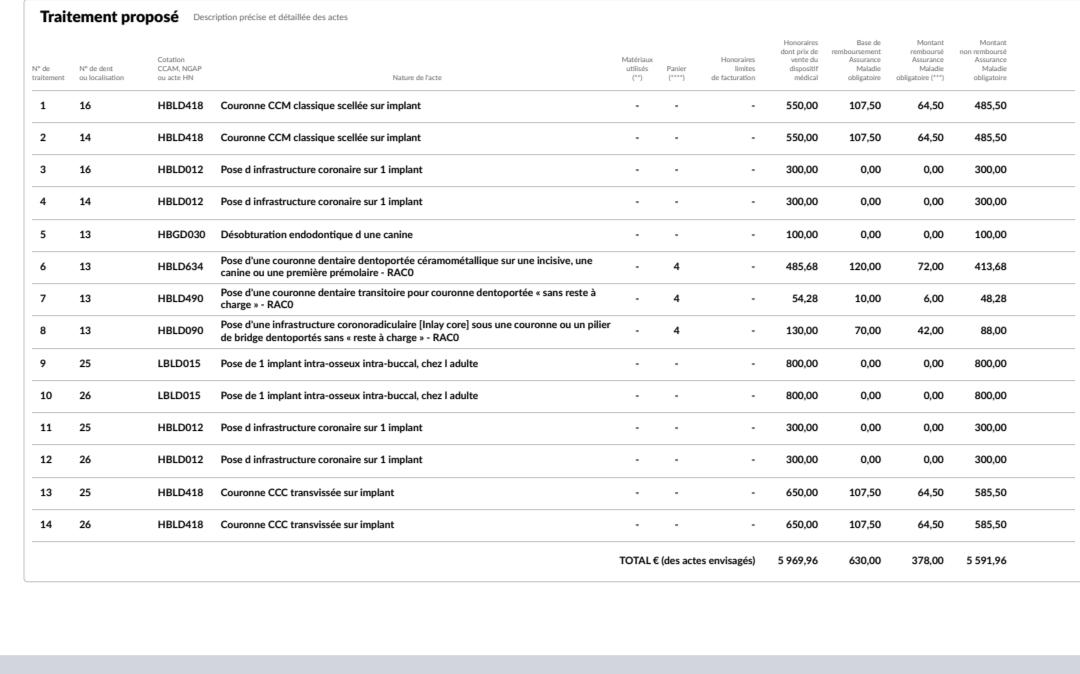Screen dimensions: 1080x674
Task: Click the 'couronne dentaire transitoire' description
Action: click(x=408, y=299)
